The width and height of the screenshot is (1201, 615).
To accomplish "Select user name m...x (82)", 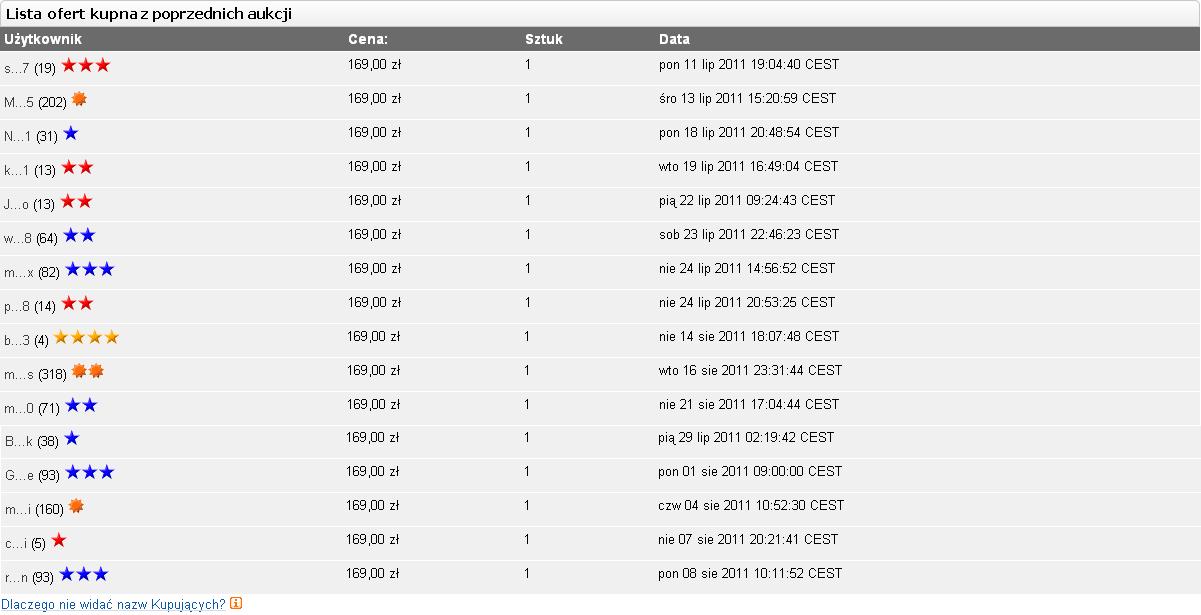I will coord(33,272).
